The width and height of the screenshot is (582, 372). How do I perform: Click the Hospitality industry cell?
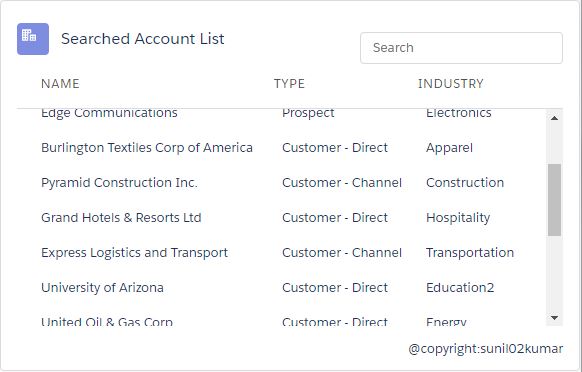[458, 218]
